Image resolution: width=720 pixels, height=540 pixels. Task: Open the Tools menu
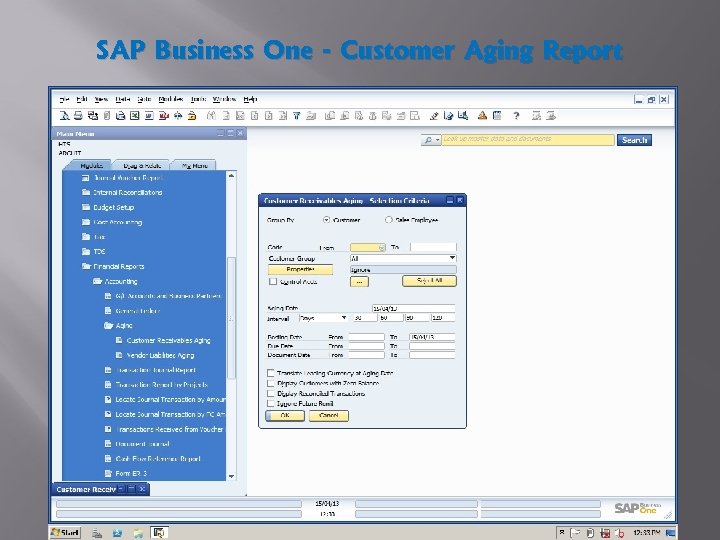(198, 99)
